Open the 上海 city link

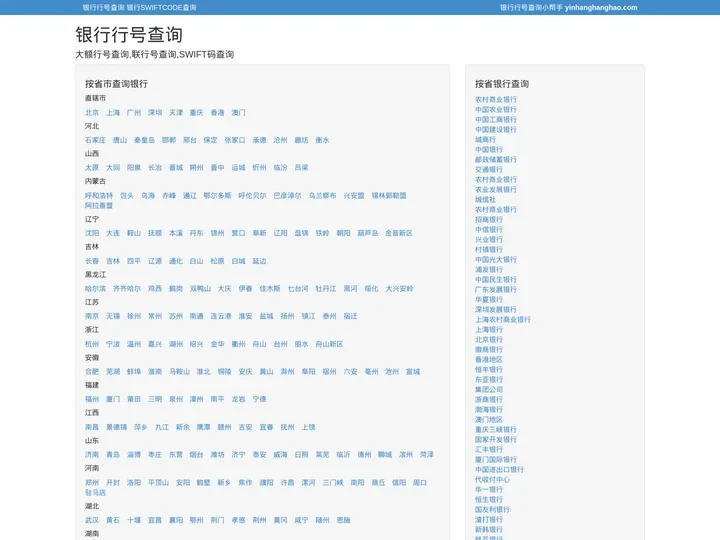click(x=113, y=112)
